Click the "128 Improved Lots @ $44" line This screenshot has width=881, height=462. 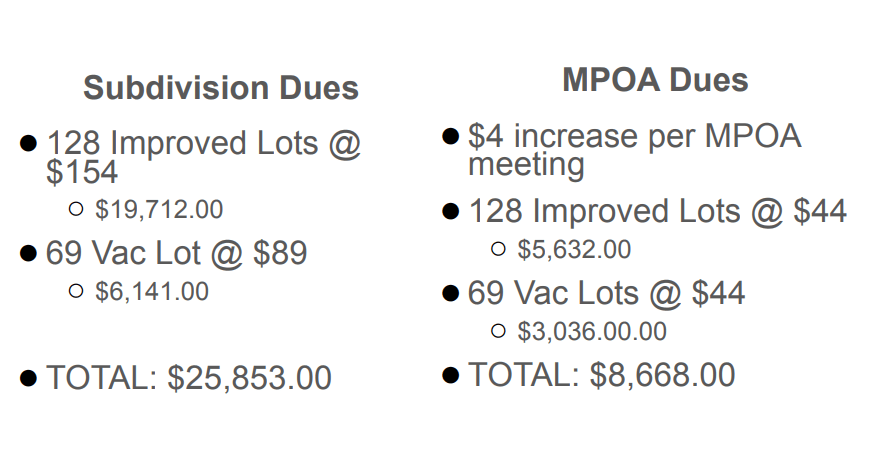pos(657,211)
